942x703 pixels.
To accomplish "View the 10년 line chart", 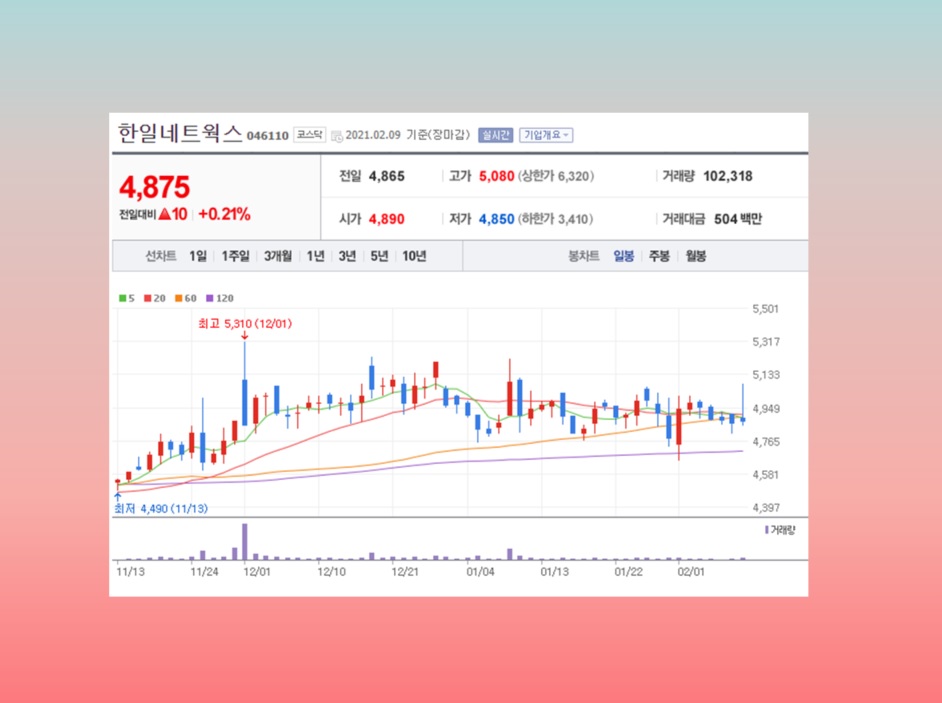I will 414,257.
